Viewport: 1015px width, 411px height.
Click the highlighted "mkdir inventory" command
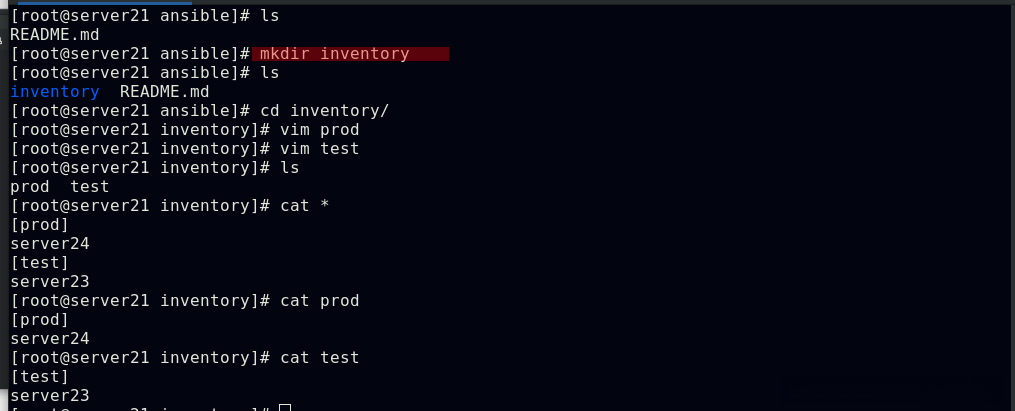335,54
